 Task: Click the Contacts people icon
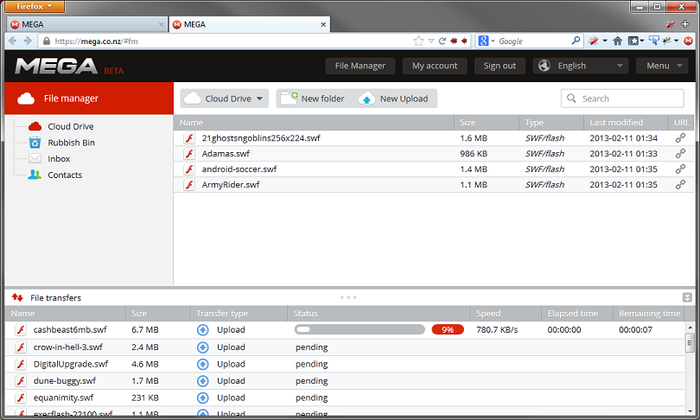(x=35, y=175)
